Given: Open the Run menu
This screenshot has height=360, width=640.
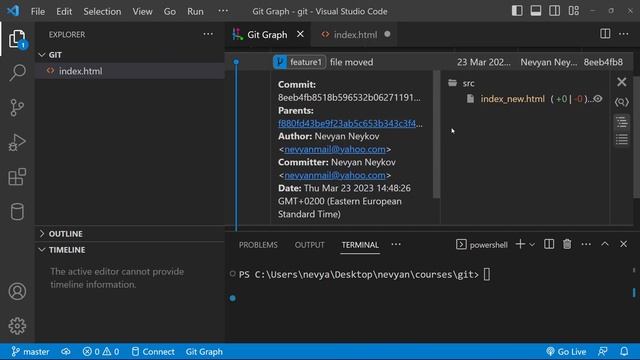Looking at the screenshot, I should (195, 11).
